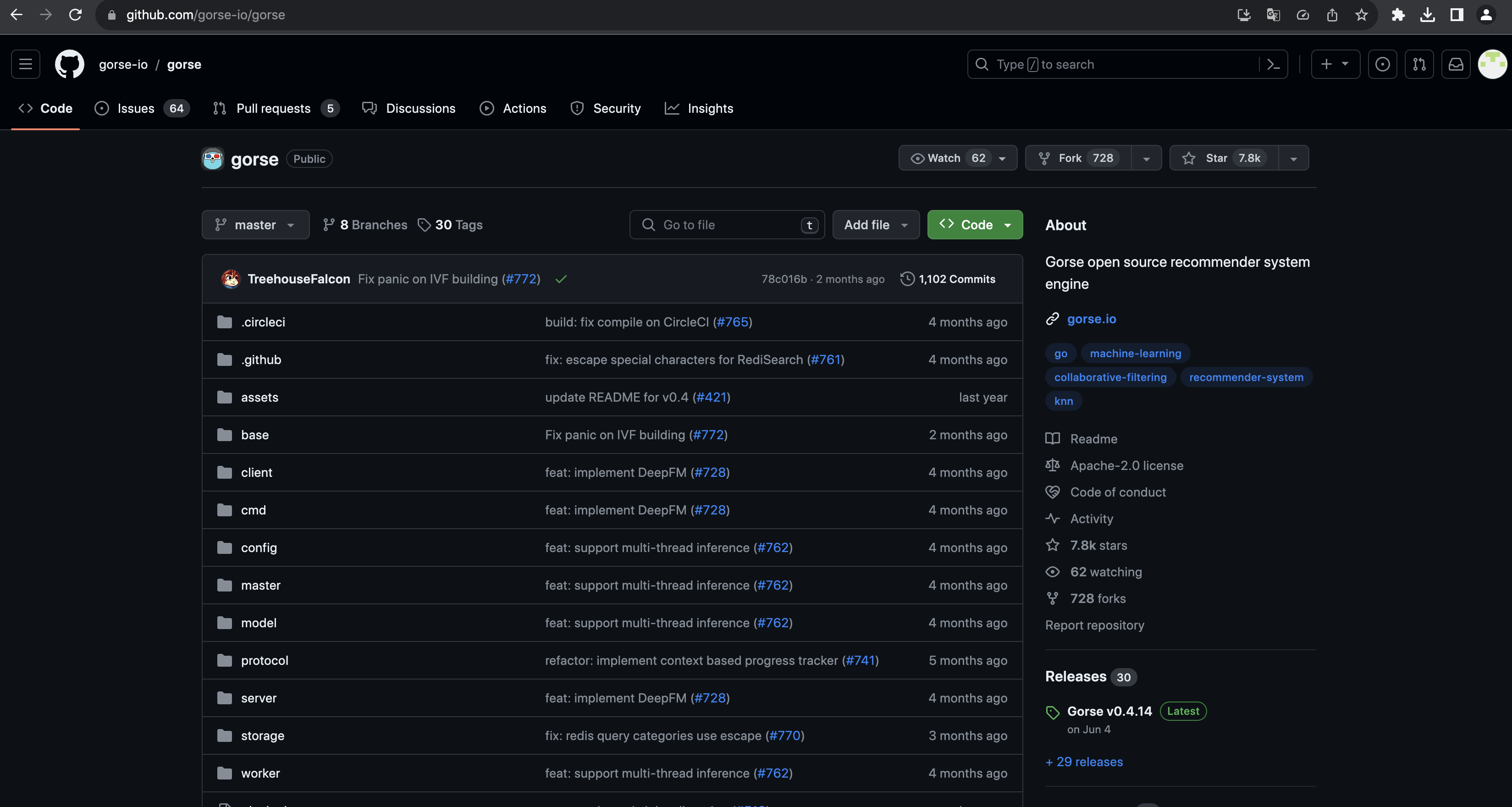Open browser downloads icon
1512x807 pixels.
tap(1428, 15)
